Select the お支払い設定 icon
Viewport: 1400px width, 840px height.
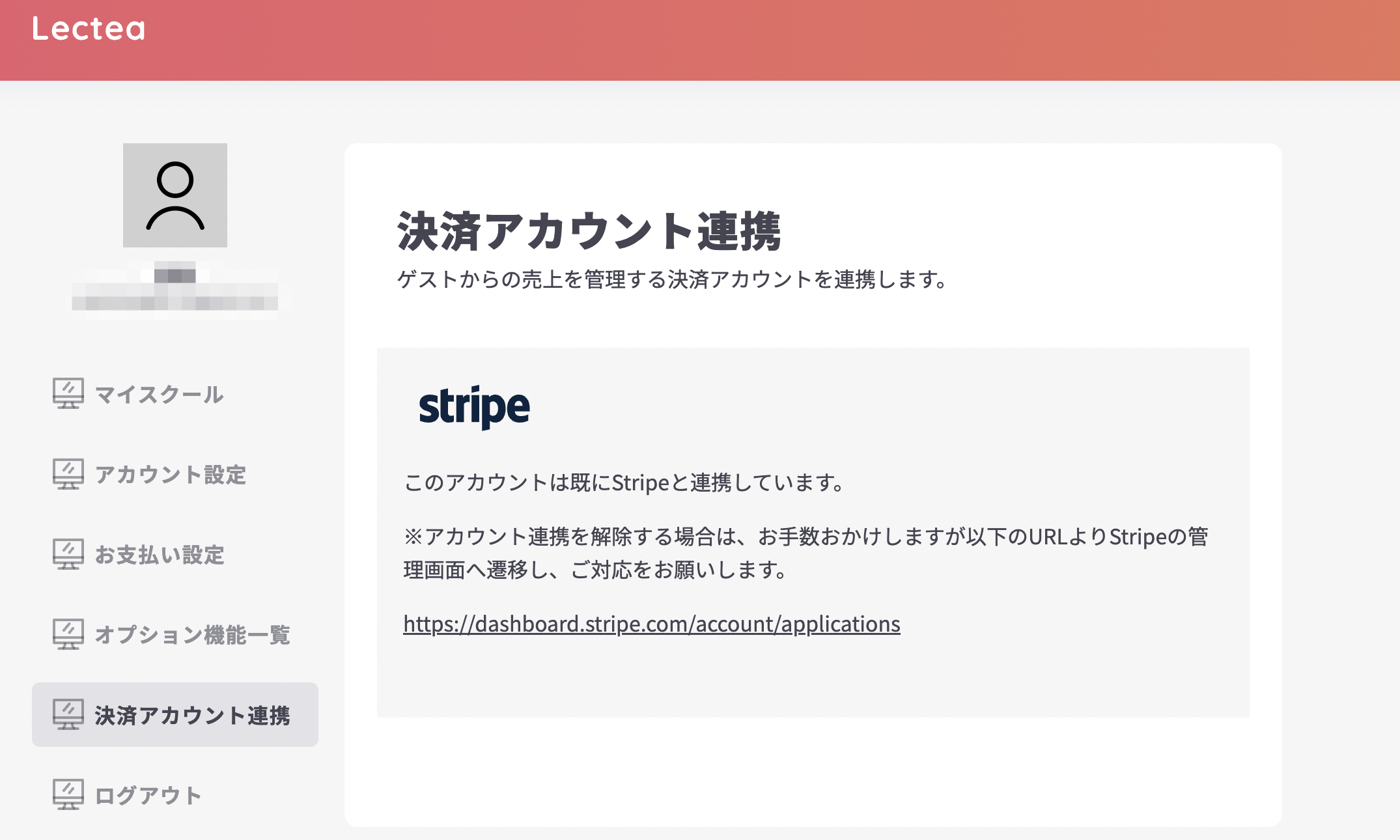(x=68, y=553)
